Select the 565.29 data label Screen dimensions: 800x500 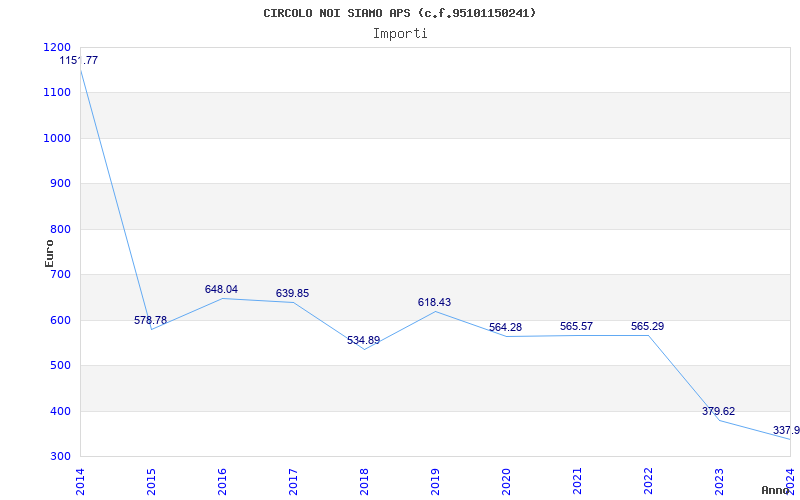point(647,326)
